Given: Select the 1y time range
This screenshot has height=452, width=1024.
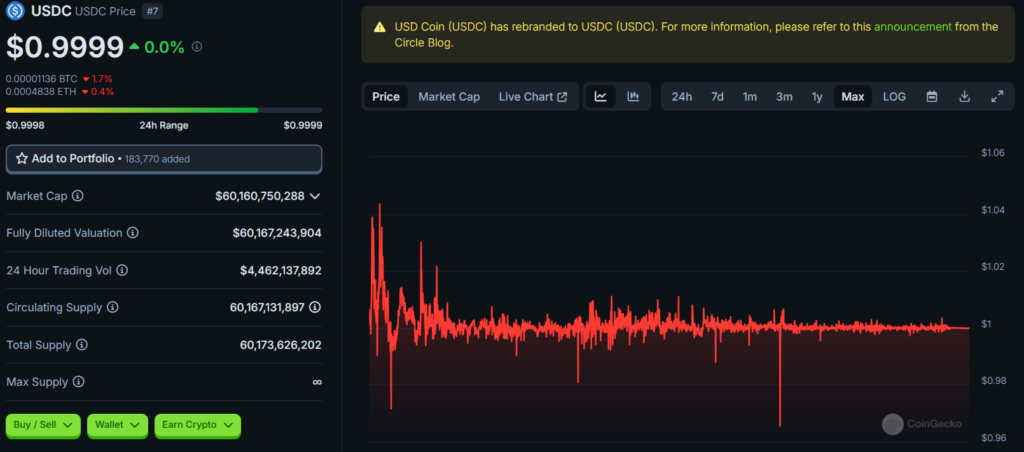Looking at the screenshot, I should 817,97.
